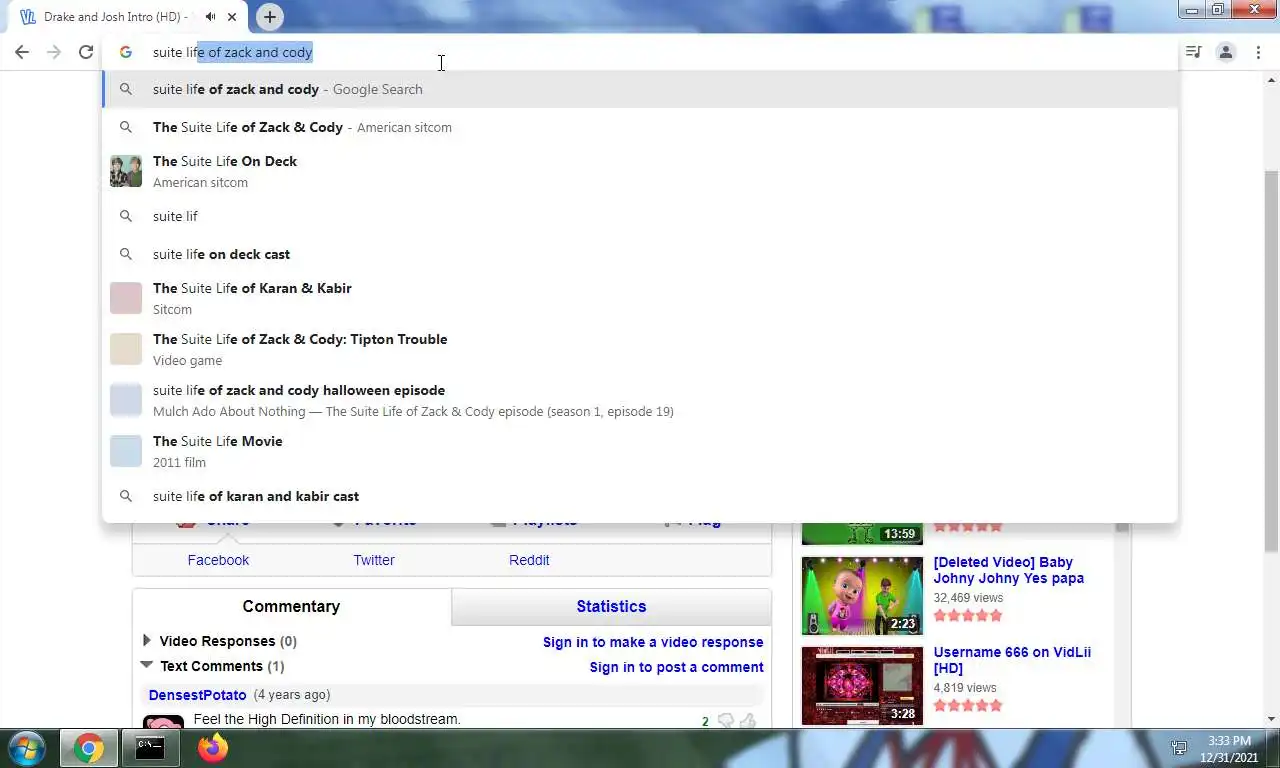Launch Firefox from the taskbar
Viewport: 1280px width, 768px height.
(x=212, y=748)
